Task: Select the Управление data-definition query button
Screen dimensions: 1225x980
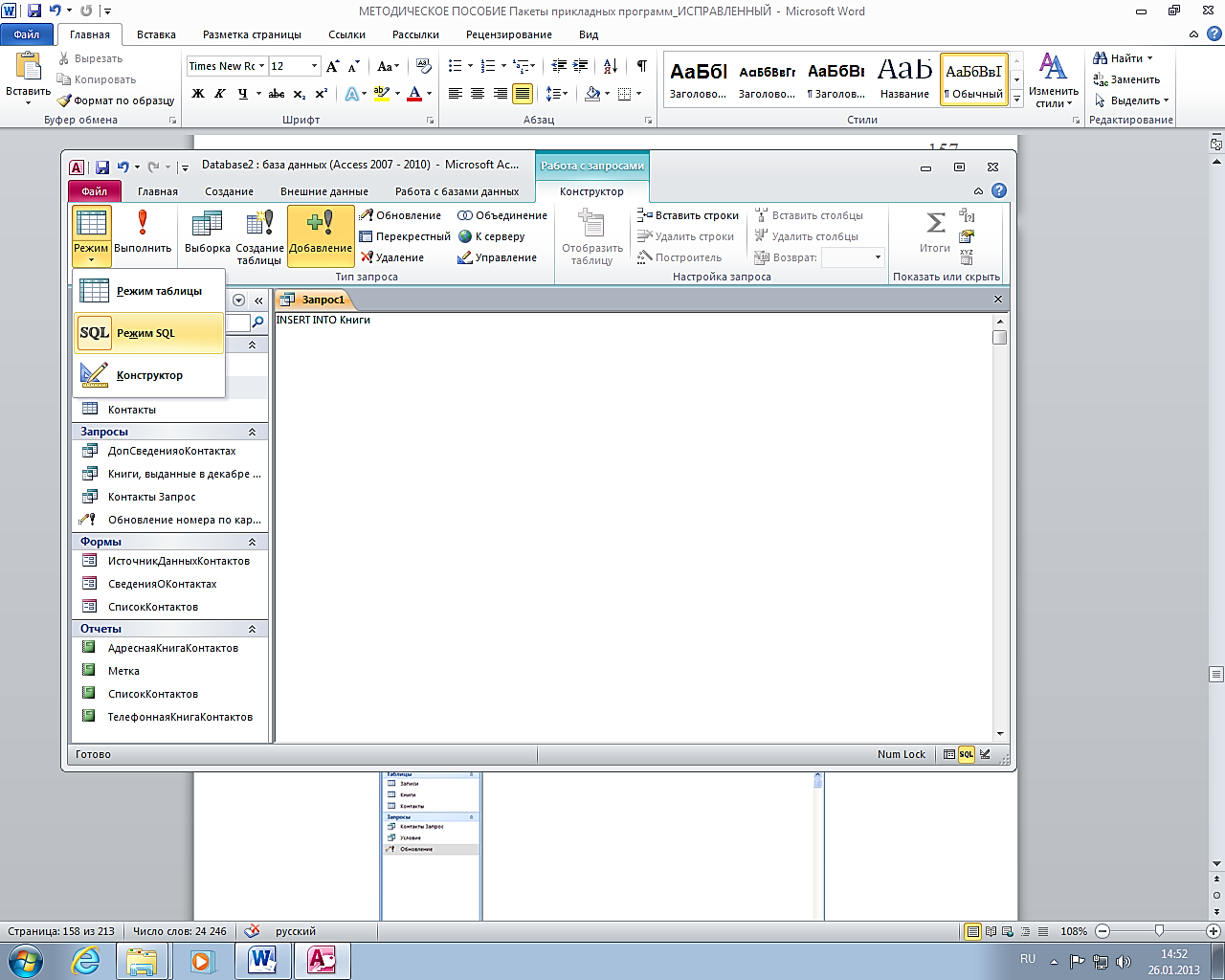Action: [497, 257]
